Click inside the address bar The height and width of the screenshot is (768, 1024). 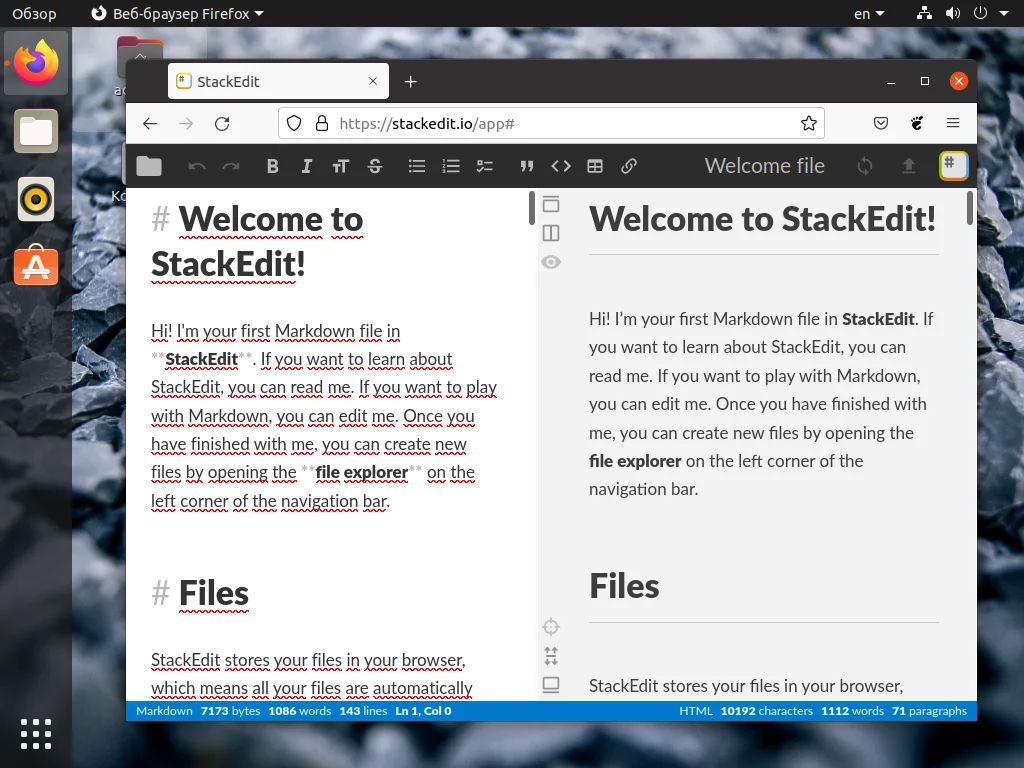tap(550, 123)
